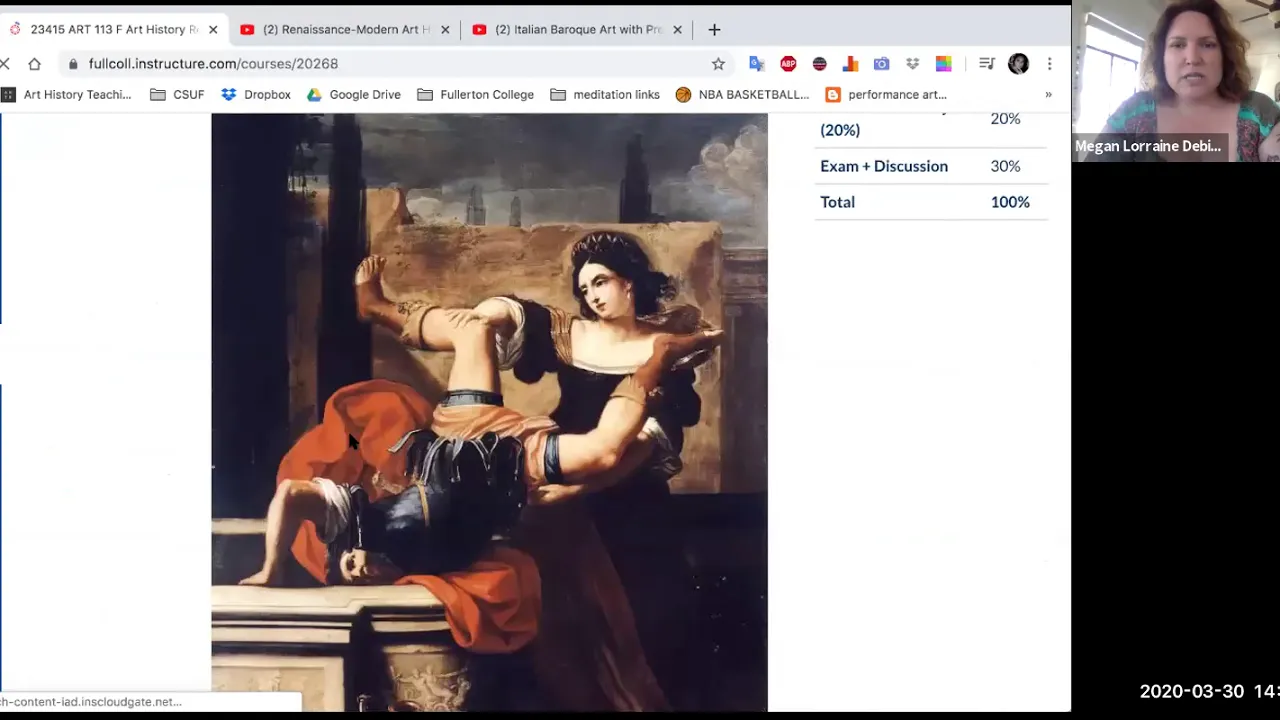Open the Dropbox bookmark
The width and height of the screenshot is (1280, 720).
click(x=256, y=95)
